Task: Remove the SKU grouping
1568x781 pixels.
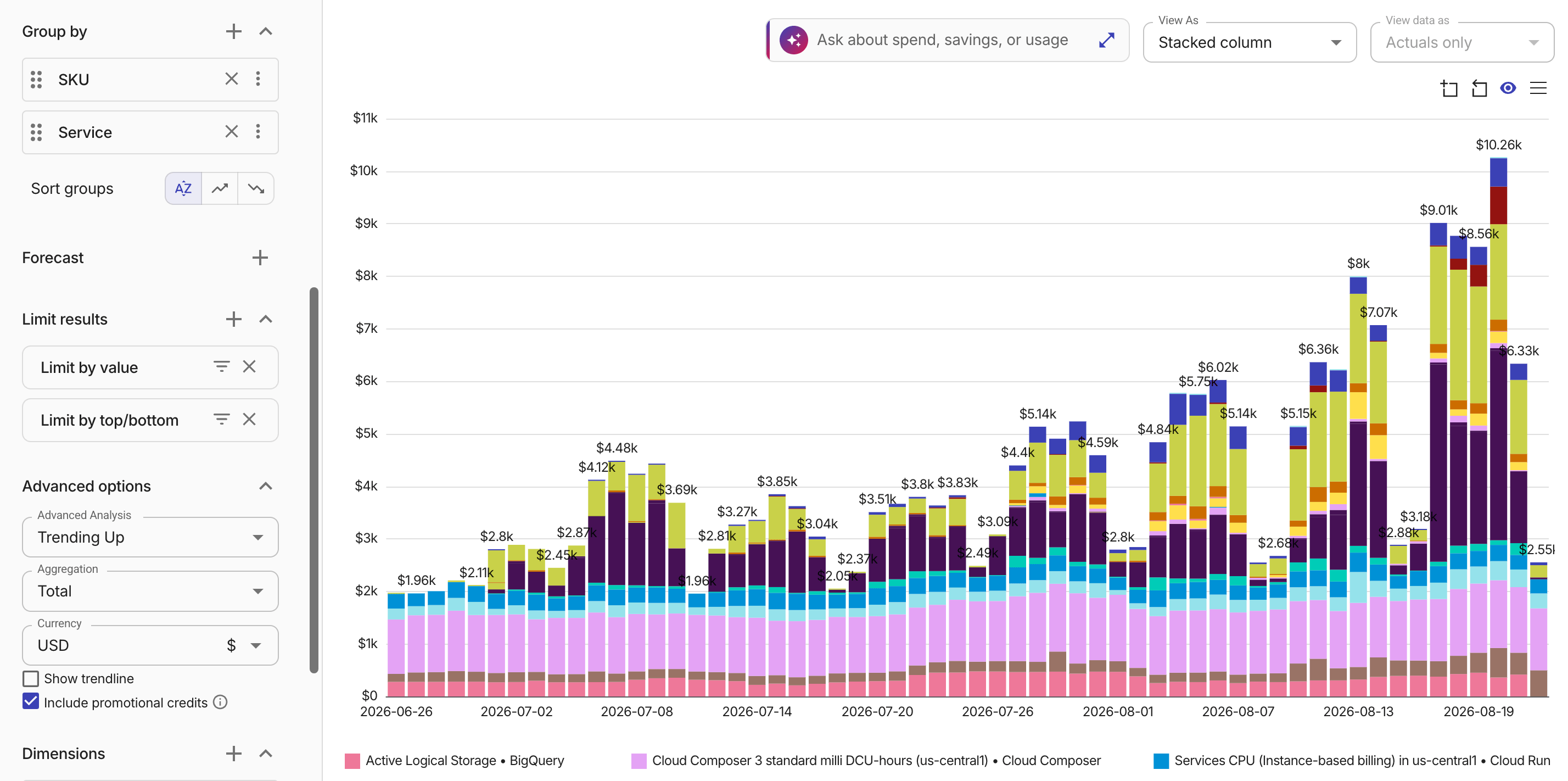Action: (x=231, y=79)
